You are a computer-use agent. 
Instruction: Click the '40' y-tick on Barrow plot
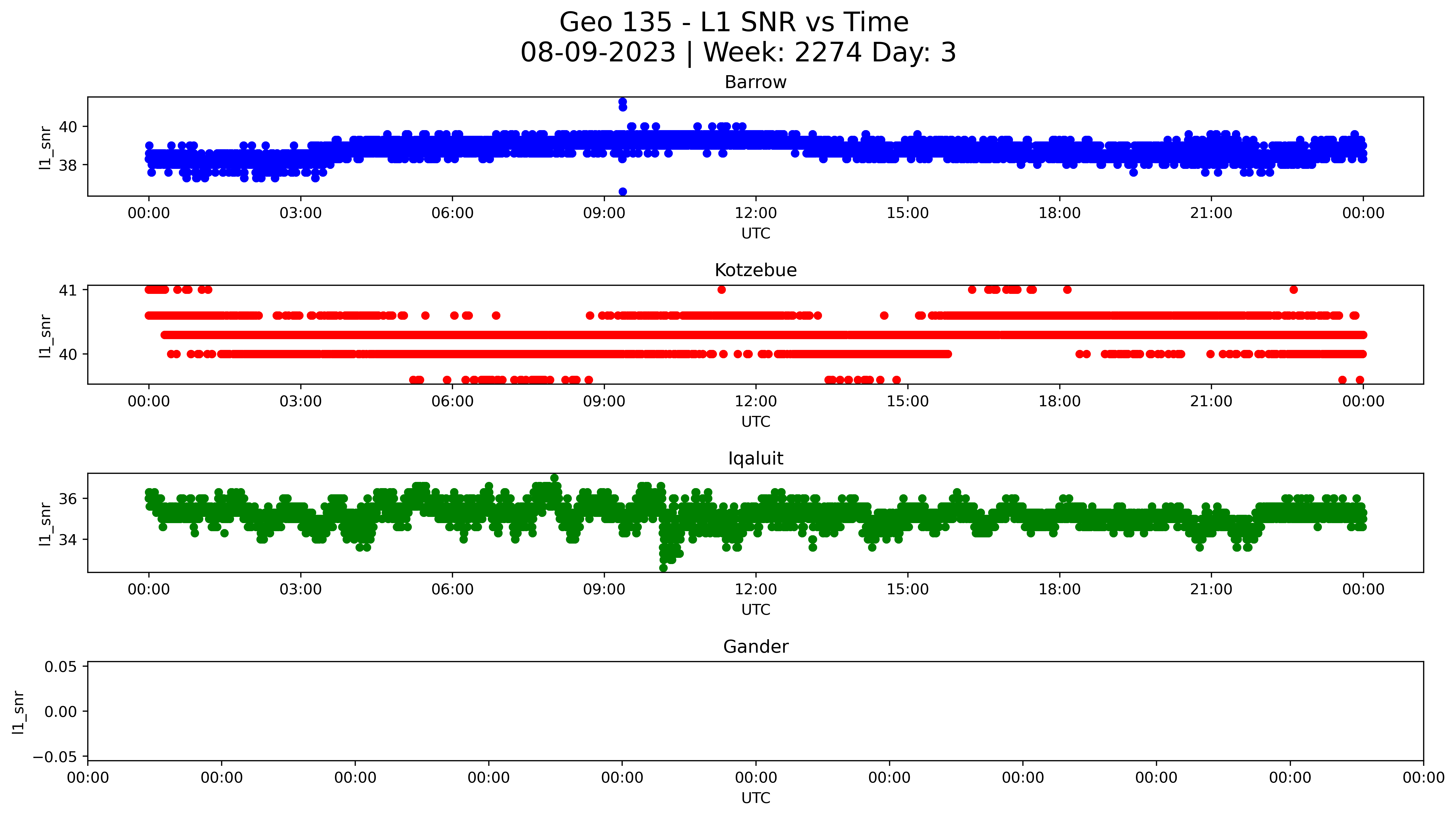[x=68, y=127]
